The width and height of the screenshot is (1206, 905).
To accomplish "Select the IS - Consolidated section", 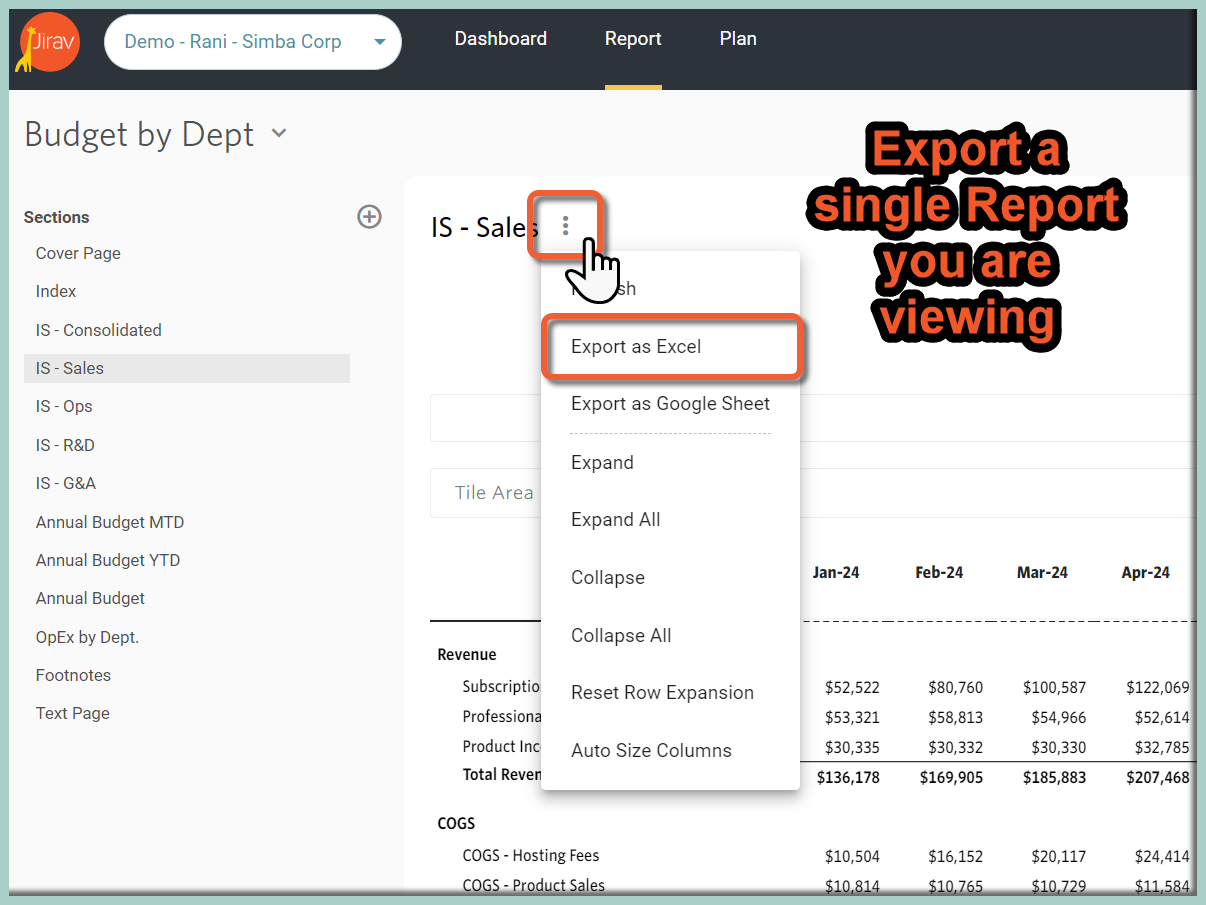I will (98, 329).
